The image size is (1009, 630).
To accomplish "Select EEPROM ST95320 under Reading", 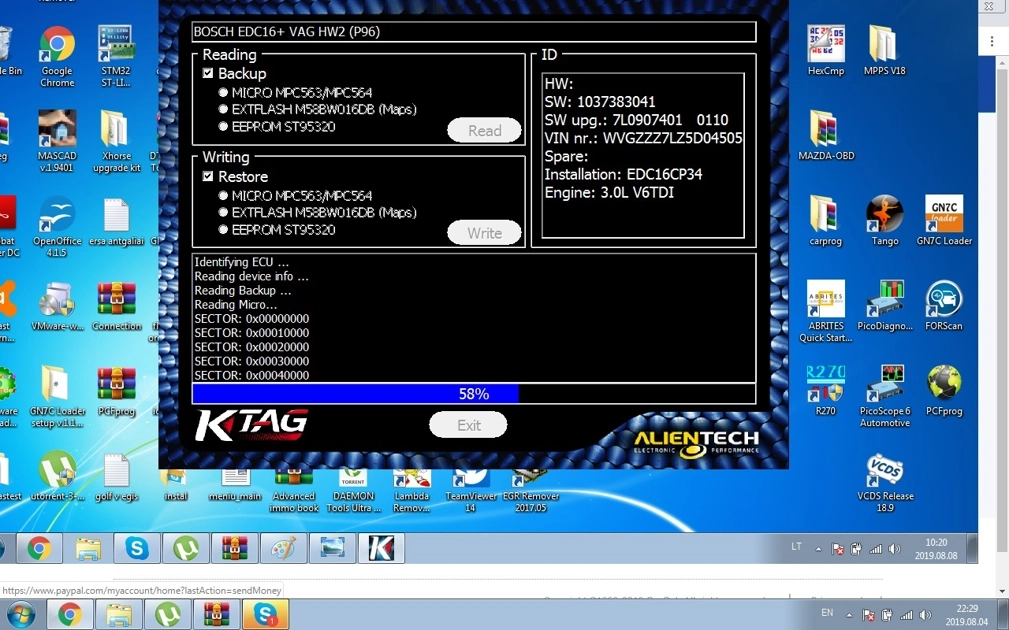I will [223, 127].
